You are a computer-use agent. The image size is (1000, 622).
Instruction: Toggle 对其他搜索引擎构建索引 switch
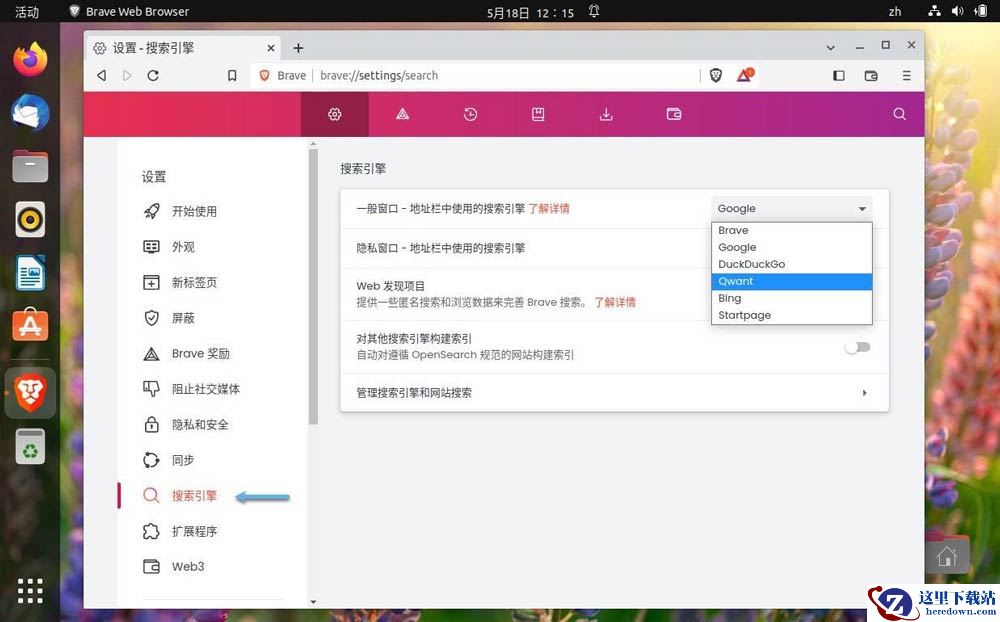pos(857,347)
